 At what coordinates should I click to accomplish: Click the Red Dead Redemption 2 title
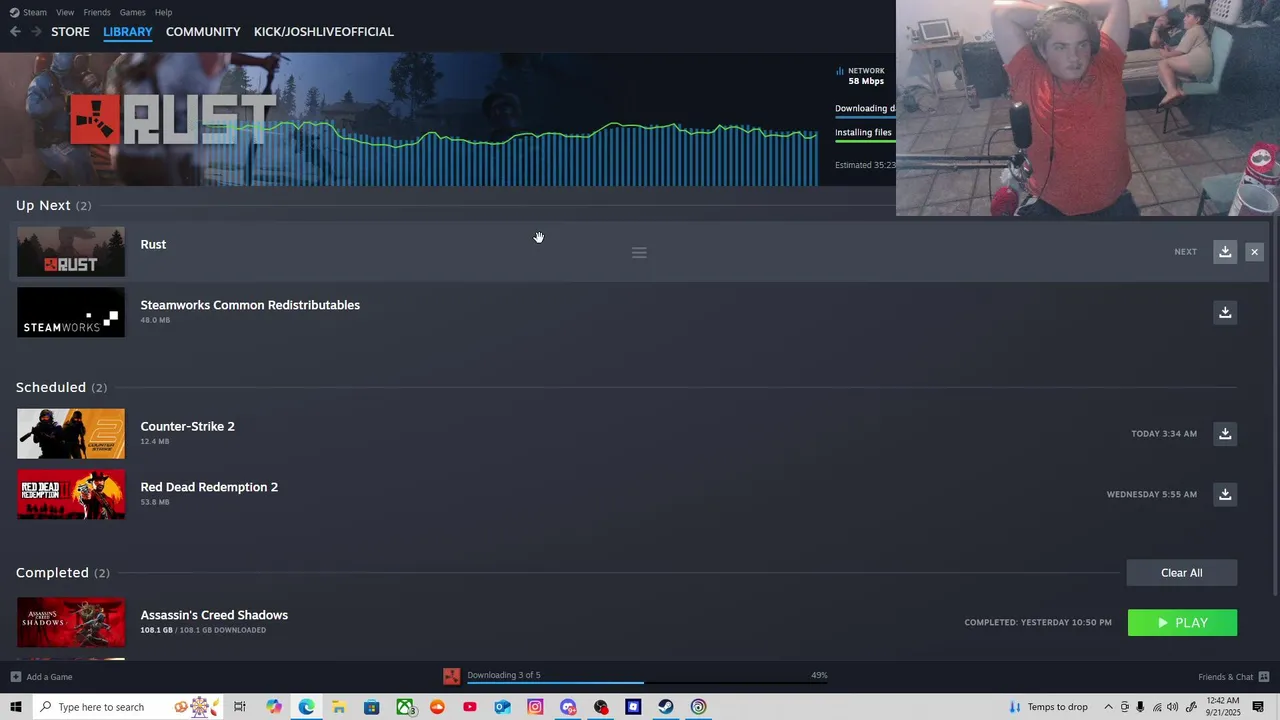click(209, 487)
